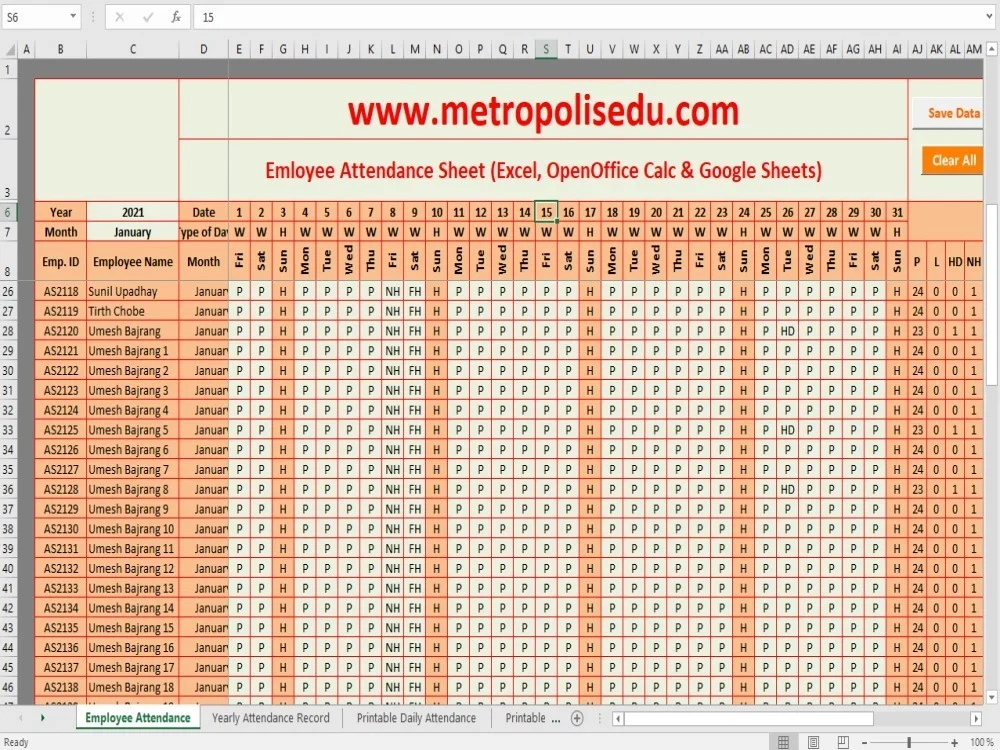
Task: Click date cell 31 in the Date row
Action: [x=897, y=212]
